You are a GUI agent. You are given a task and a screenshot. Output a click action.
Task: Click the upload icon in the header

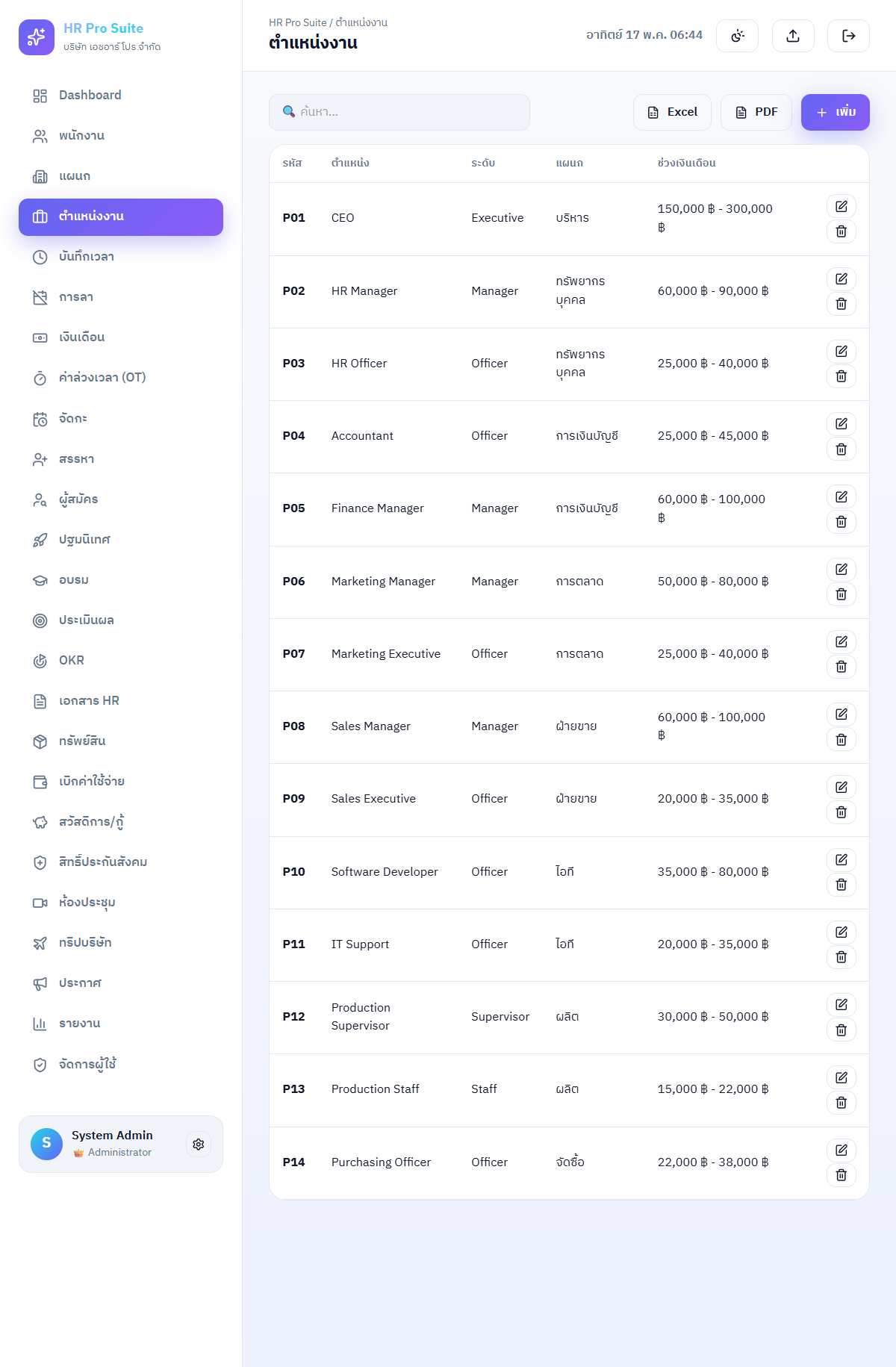[x=793, y=36]
